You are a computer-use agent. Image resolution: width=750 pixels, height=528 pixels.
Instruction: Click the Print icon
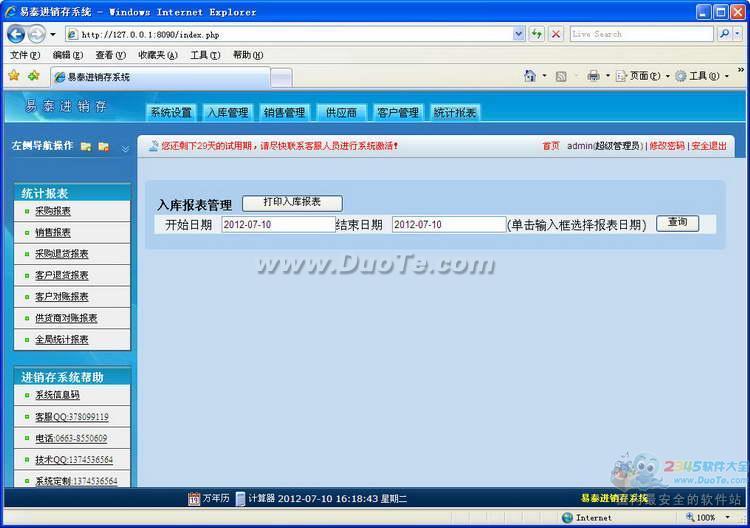point(593,76)
